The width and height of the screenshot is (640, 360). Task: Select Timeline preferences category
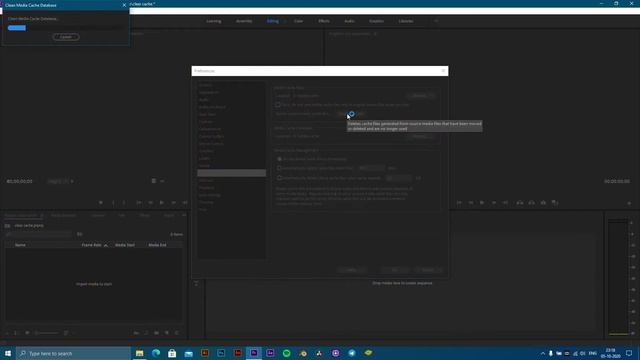[206, 202]
